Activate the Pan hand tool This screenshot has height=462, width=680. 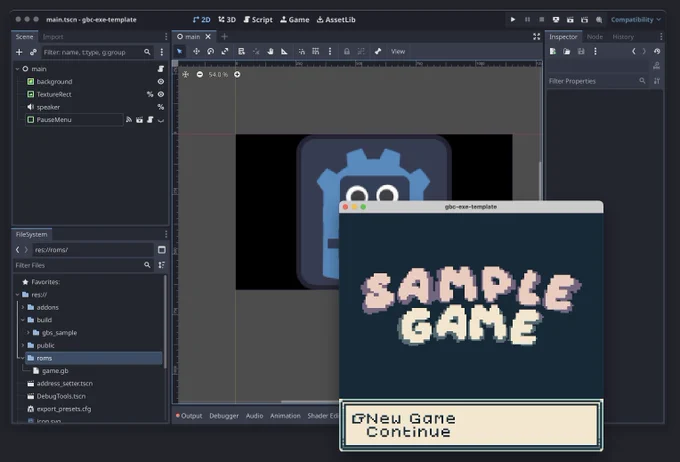coord(270,51)
